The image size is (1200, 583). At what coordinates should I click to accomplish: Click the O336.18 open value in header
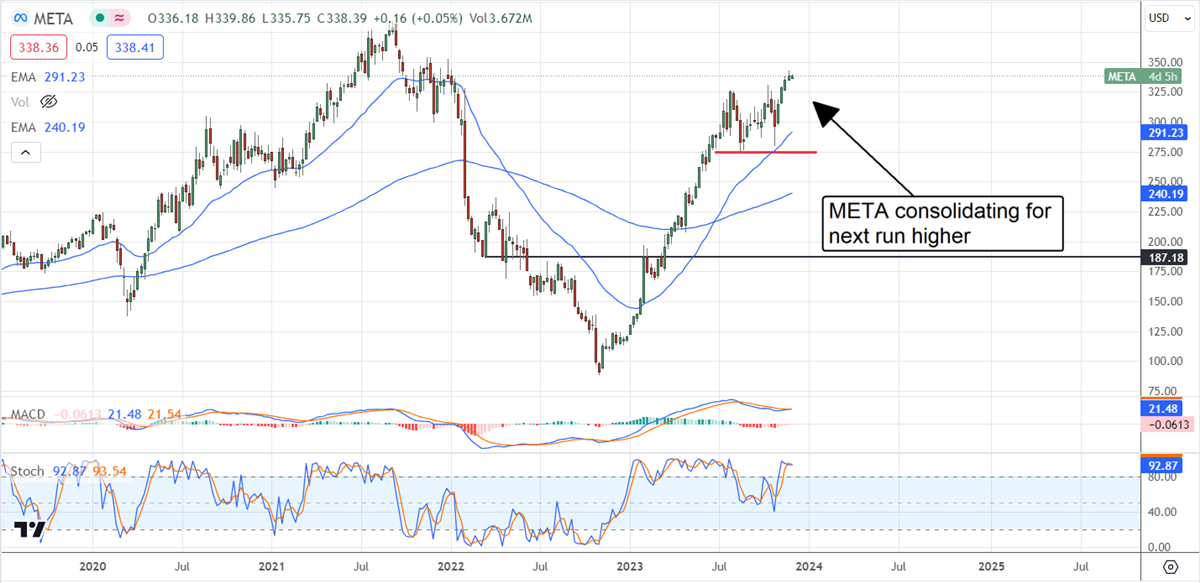(173, 18)
